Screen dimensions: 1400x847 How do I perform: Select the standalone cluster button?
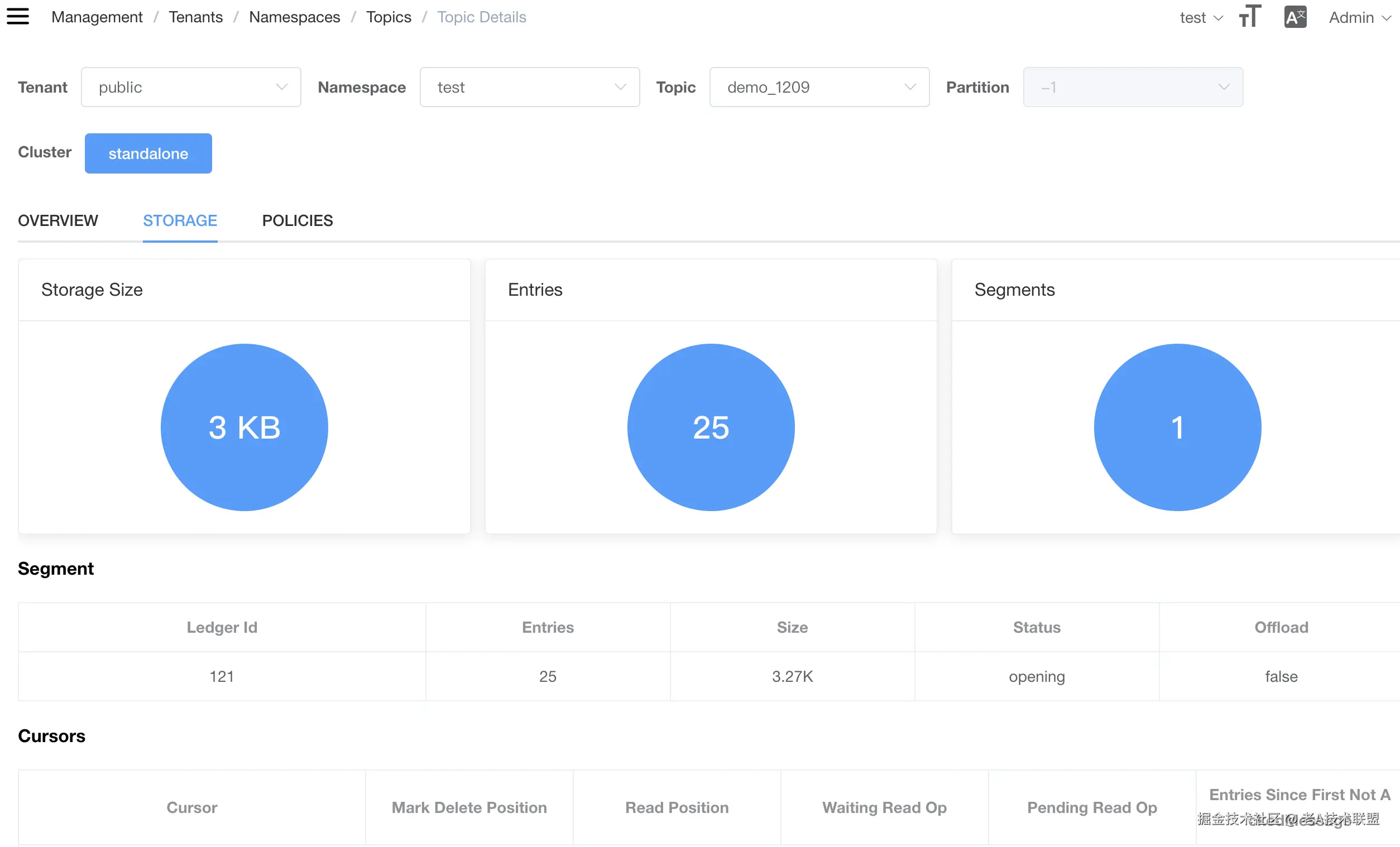[148, 153]
